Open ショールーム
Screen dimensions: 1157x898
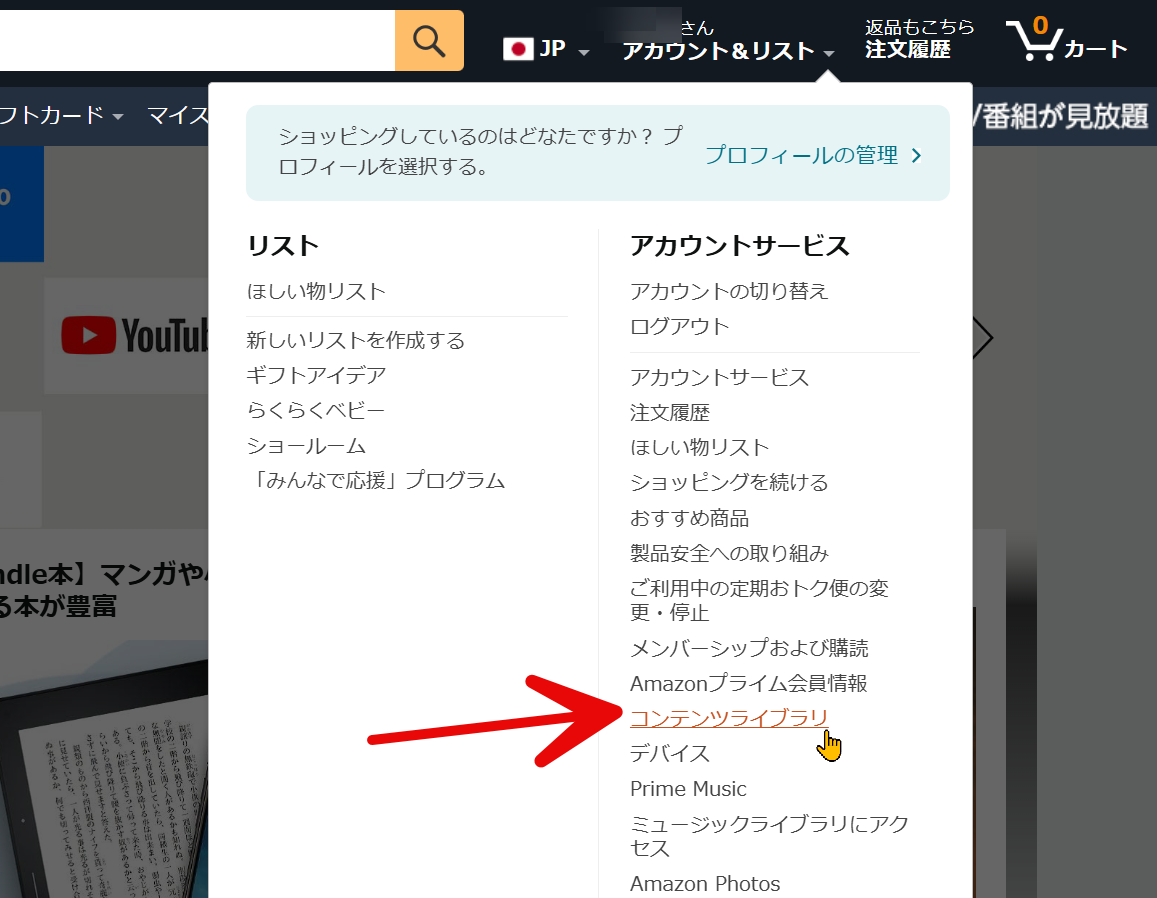[x=306, y=446]
